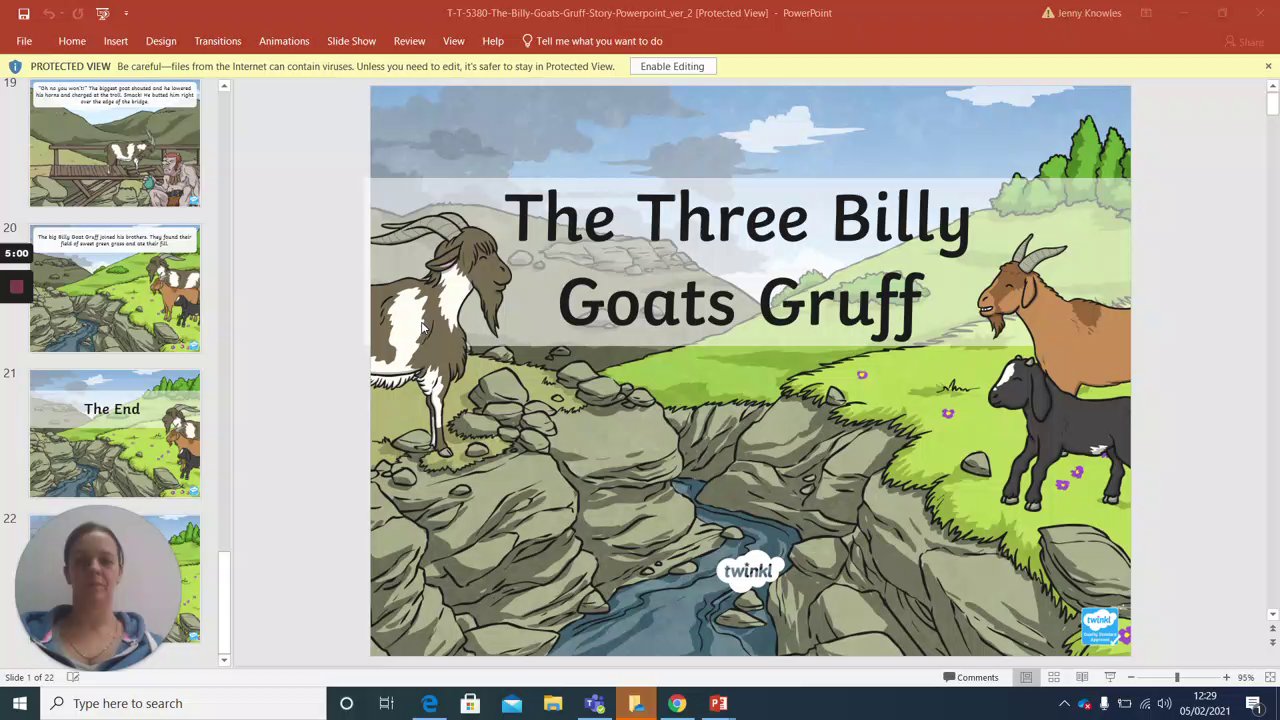Open Google Chrome from taskbar
Viewport: 1280px width, 720px height.
pyautogui.click(x=677, y=703)
